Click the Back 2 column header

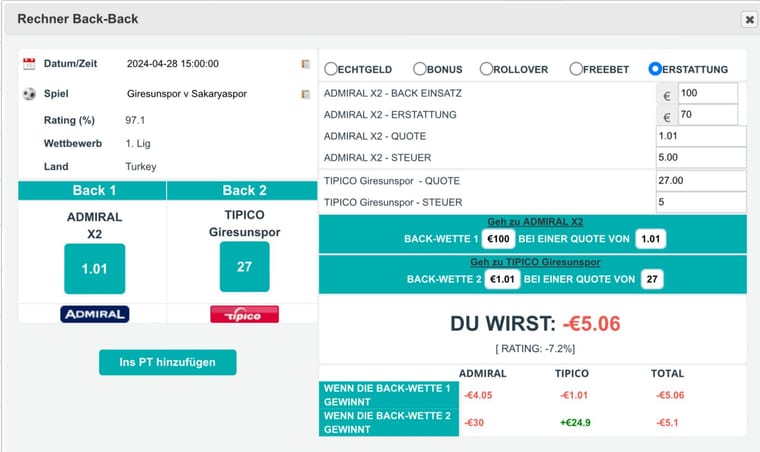[x=242, y=190]
